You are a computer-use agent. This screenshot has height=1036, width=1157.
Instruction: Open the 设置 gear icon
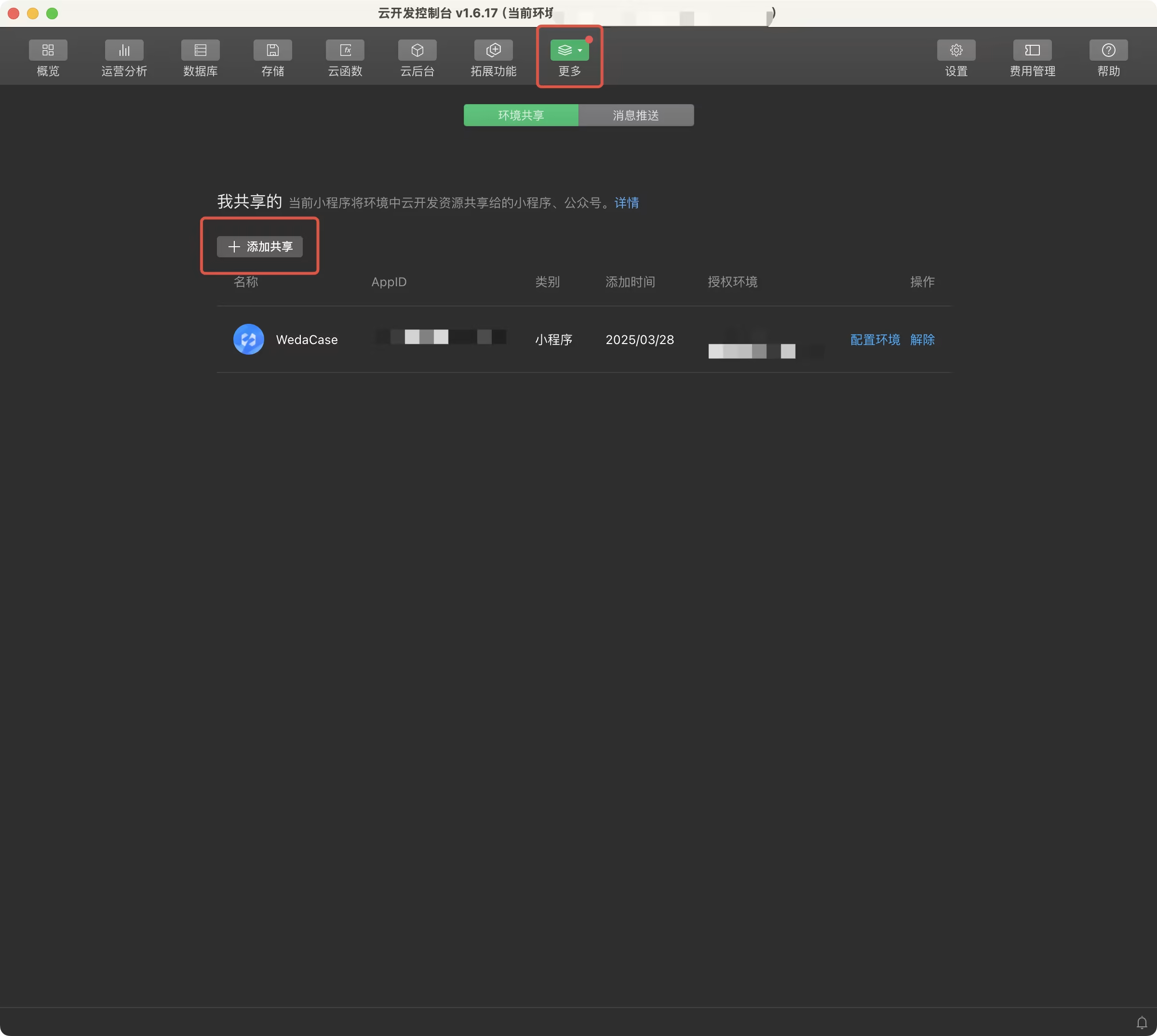[956, 50]
